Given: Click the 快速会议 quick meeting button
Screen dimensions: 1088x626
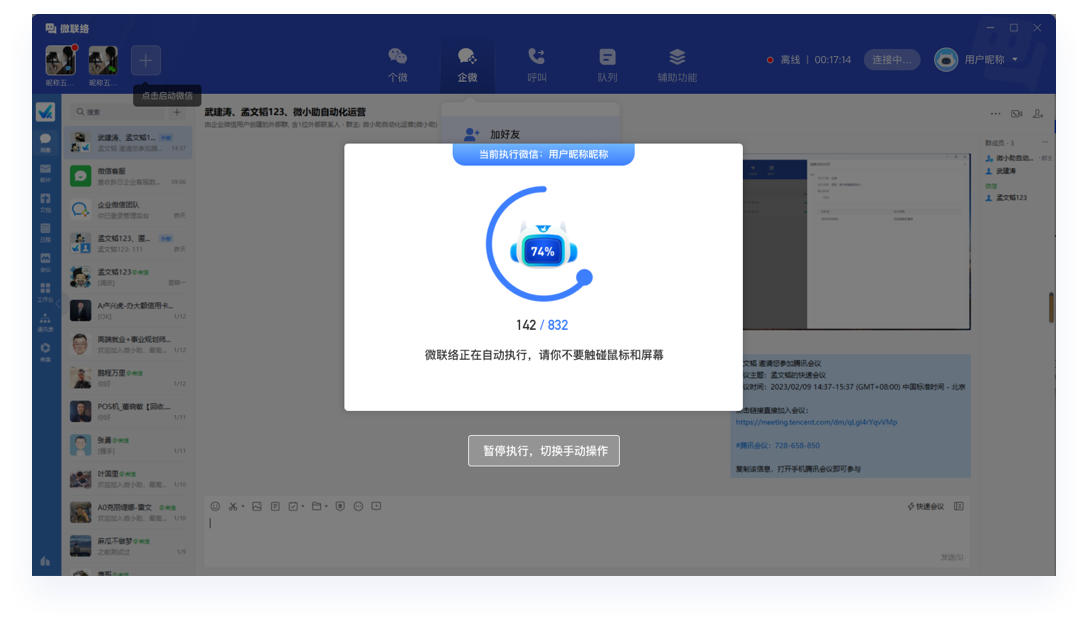Looking at the screenshot, I should point(926,507).
